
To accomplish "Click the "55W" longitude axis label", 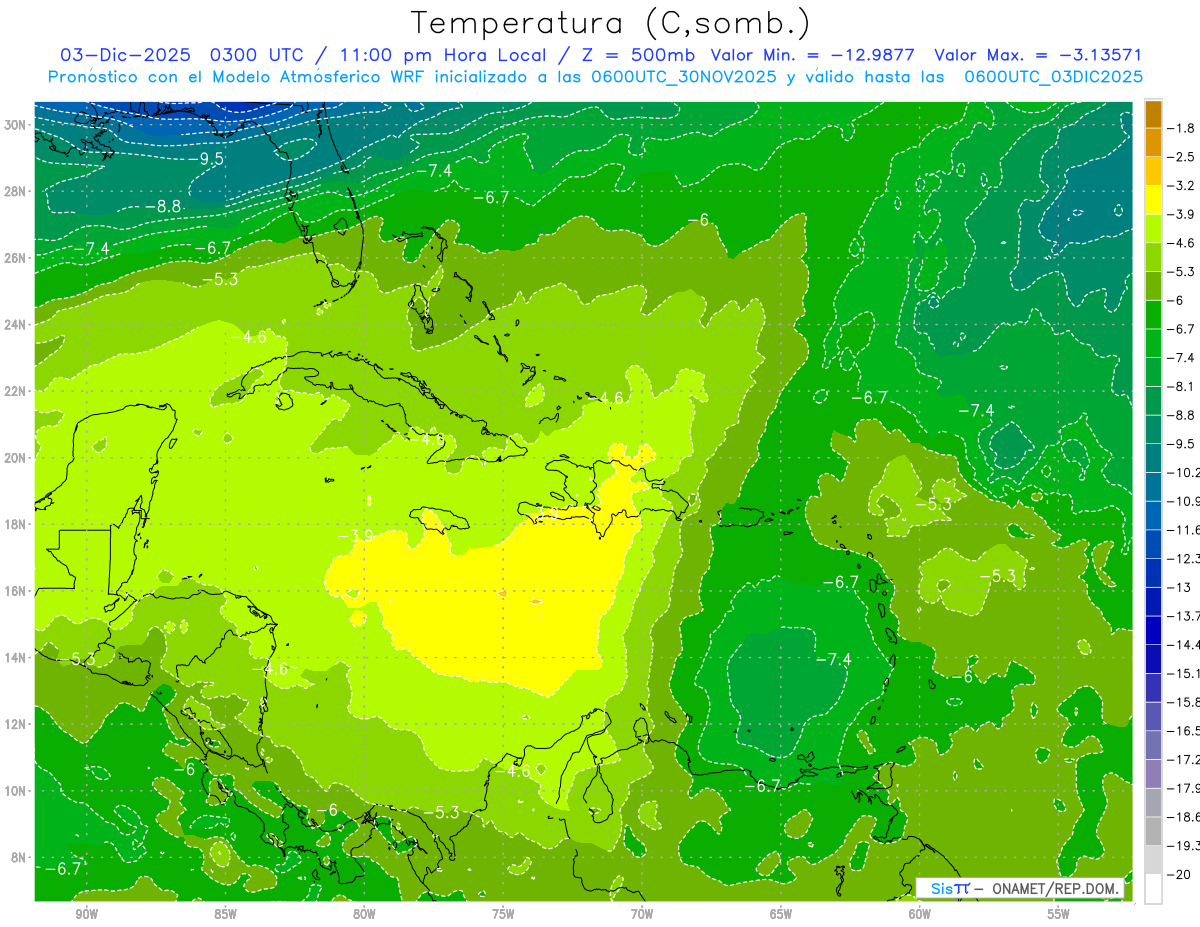I will (x=1059, y=914).
